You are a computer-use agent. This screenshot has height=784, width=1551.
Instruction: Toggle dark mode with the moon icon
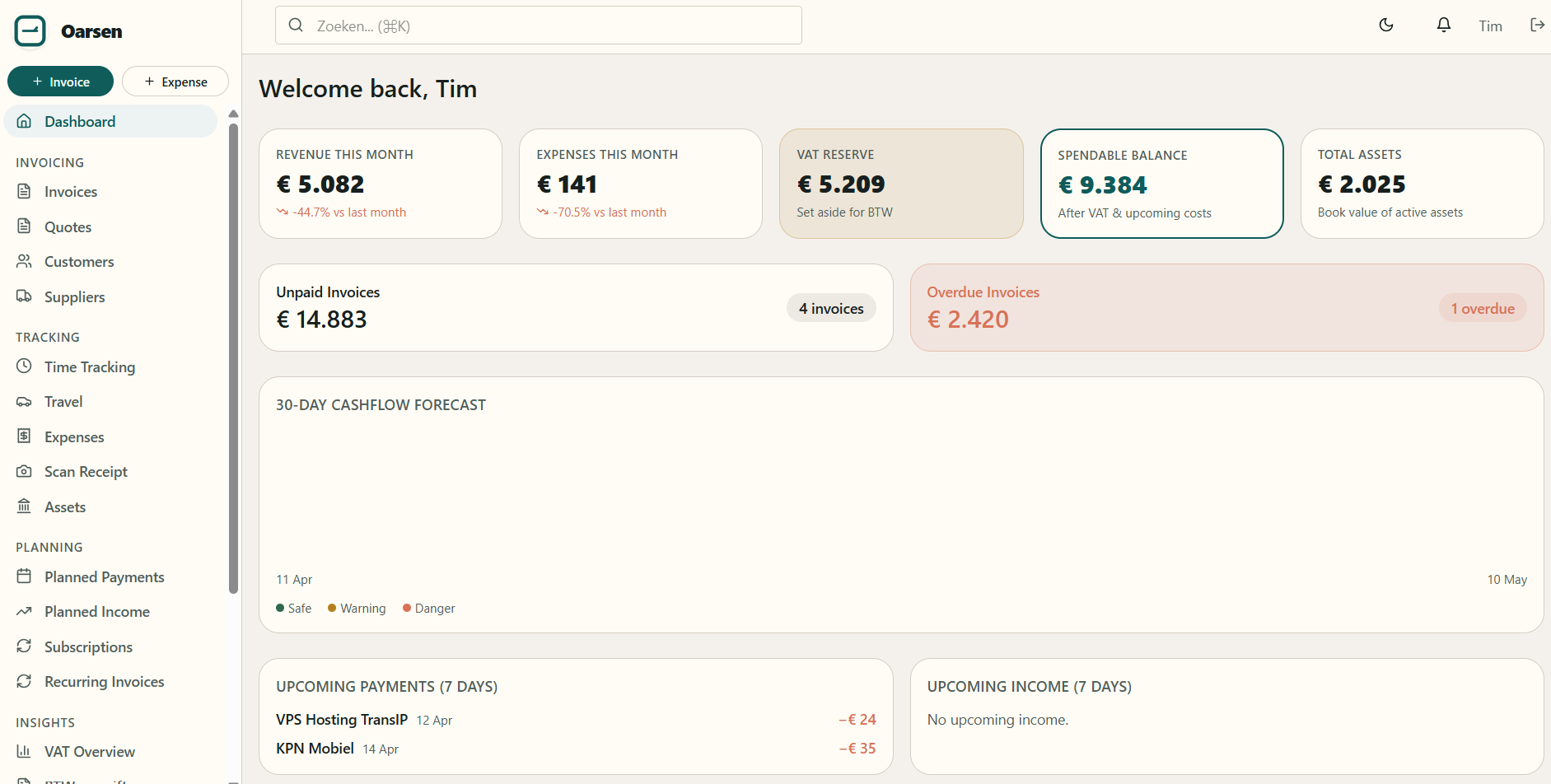pyautogui.click(x=1386, y=25)
